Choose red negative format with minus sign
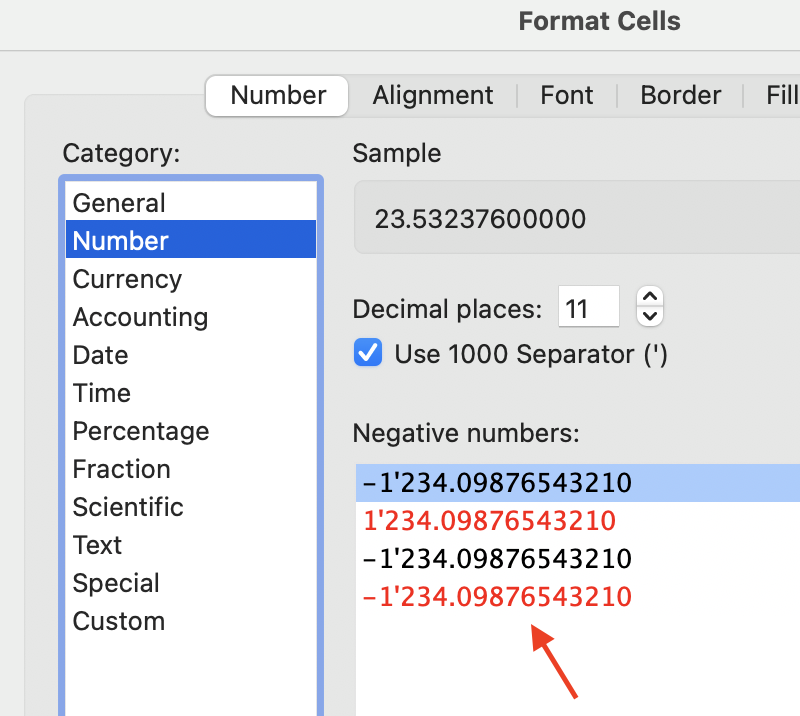The image size is (800, 716). click(x=497, y=597)
